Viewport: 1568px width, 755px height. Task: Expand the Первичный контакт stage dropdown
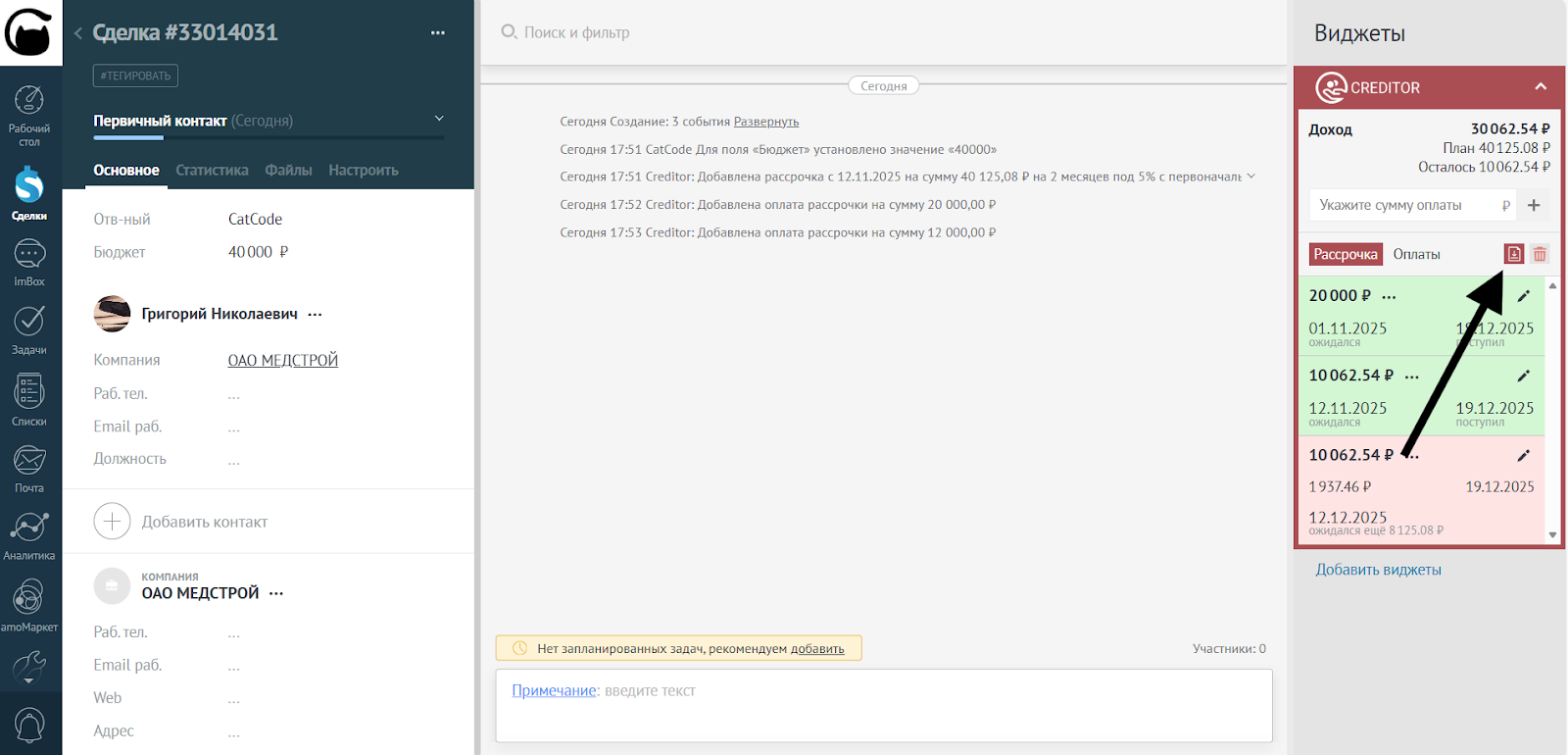pyautogui.click(x=439, y=119)
